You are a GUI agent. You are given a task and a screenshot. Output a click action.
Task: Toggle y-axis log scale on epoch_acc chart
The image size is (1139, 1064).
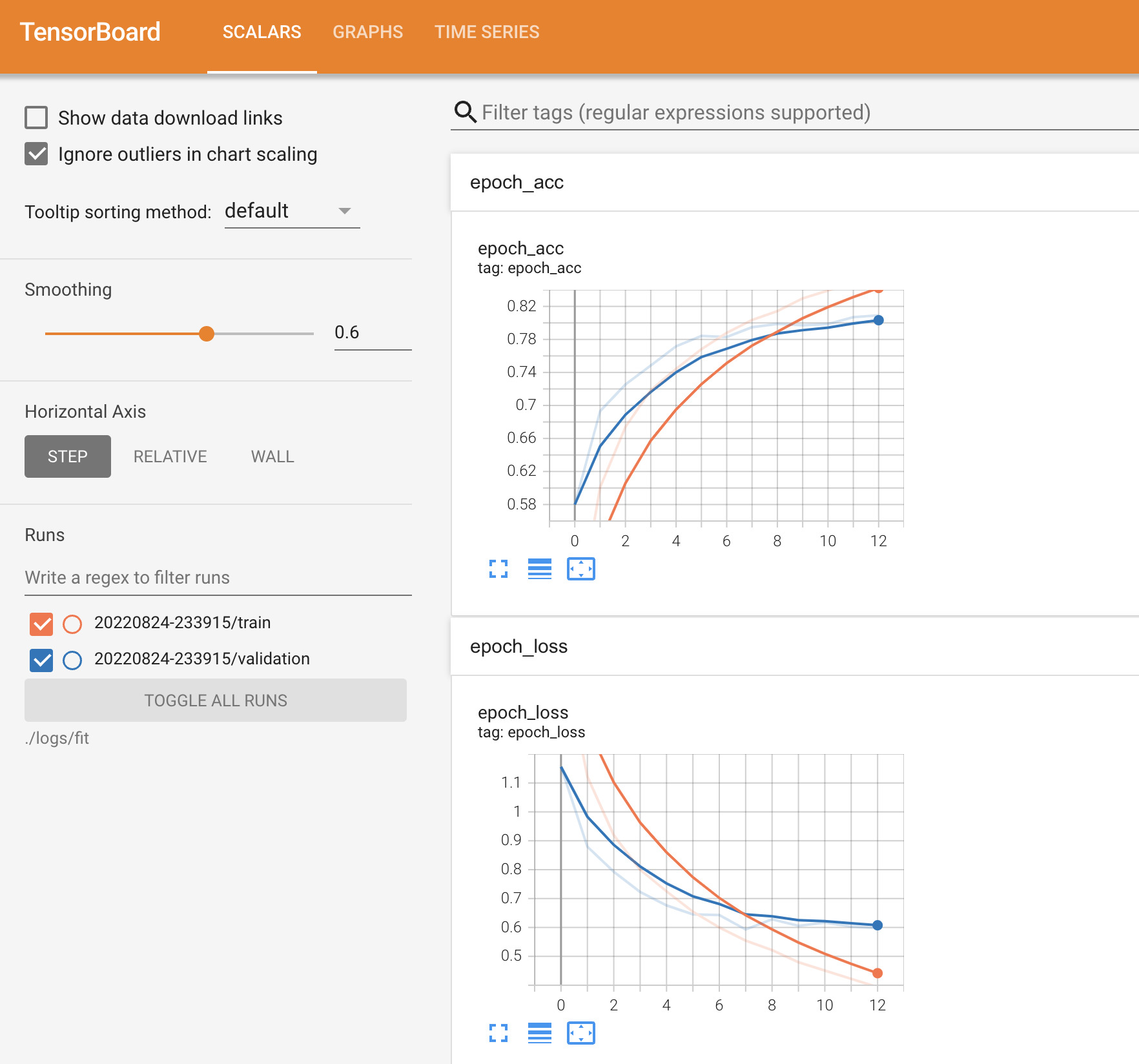(x=539, y=569)
